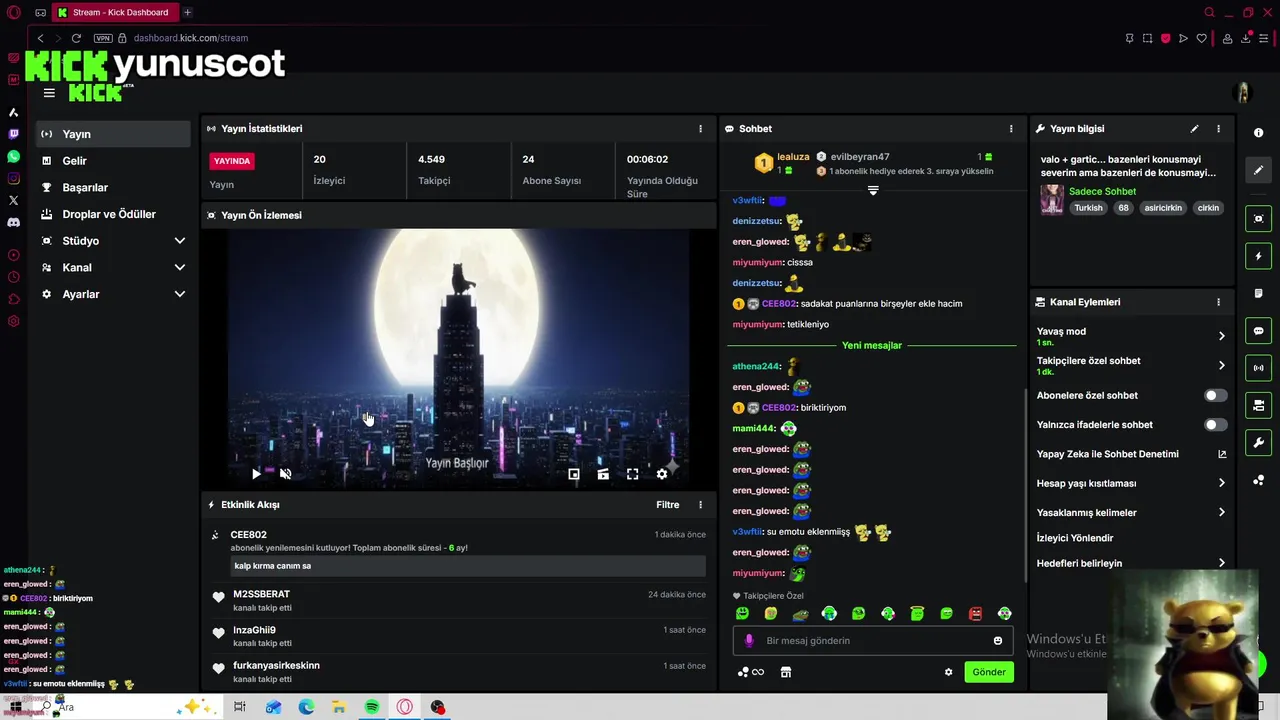Open WhatsApp in the Opera sidebar
This screenshot has width=1280, height=720.
[13, 157]
